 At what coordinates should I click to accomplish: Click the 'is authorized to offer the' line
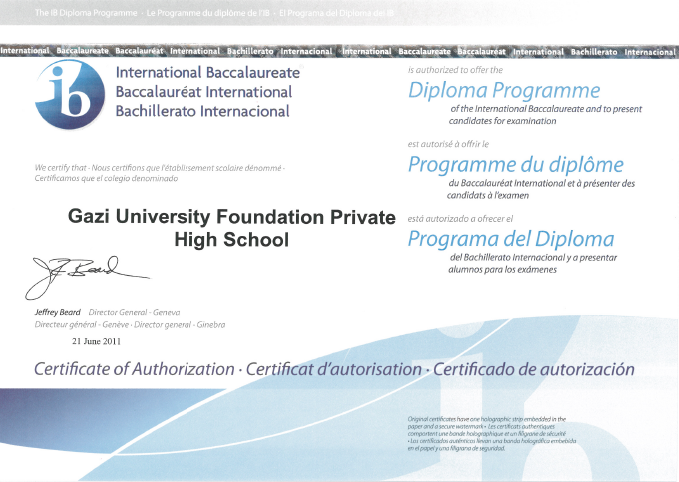[456, 71]
